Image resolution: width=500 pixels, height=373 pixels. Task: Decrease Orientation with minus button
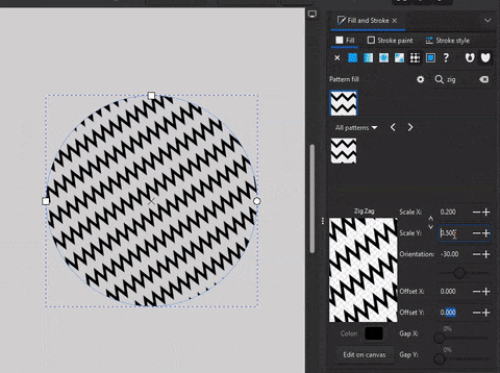pyautogui.click(x=477, y=254)
